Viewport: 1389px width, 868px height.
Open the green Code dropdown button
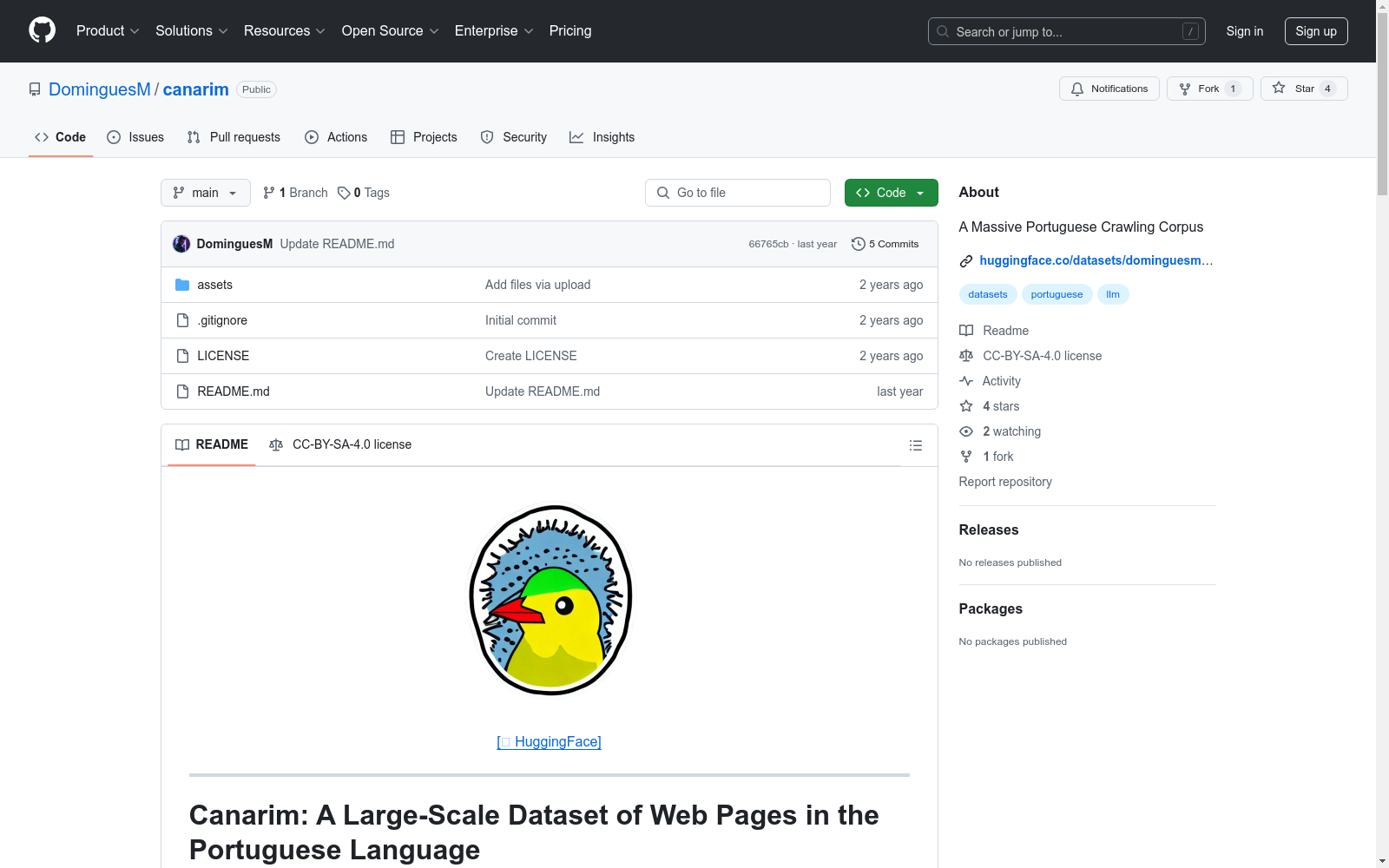[892, 193]
